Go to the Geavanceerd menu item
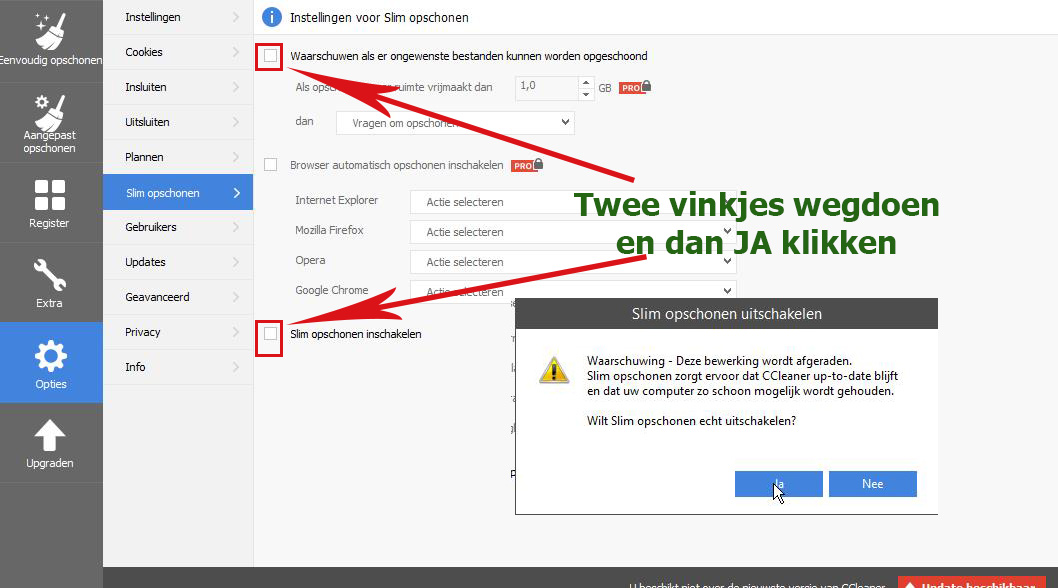 [x=177, y=297]
